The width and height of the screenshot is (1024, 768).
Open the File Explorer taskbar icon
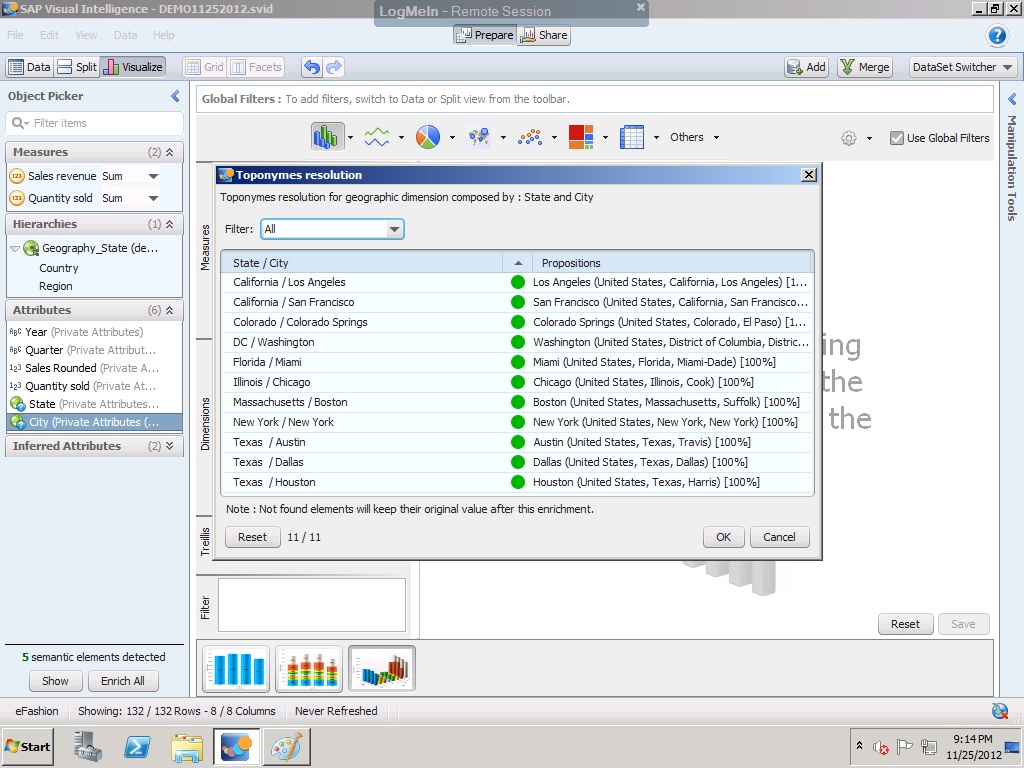[x=187, y=746]
